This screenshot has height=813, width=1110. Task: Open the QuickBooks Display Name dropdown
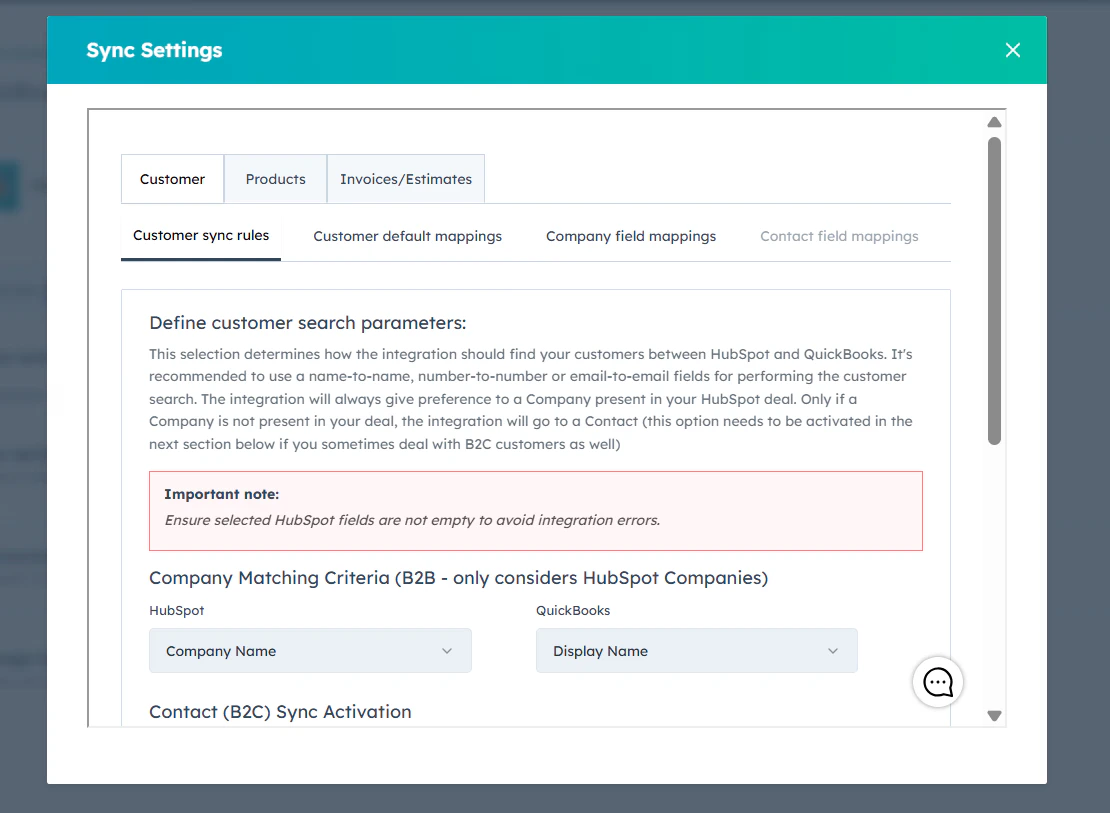[697, 651]
